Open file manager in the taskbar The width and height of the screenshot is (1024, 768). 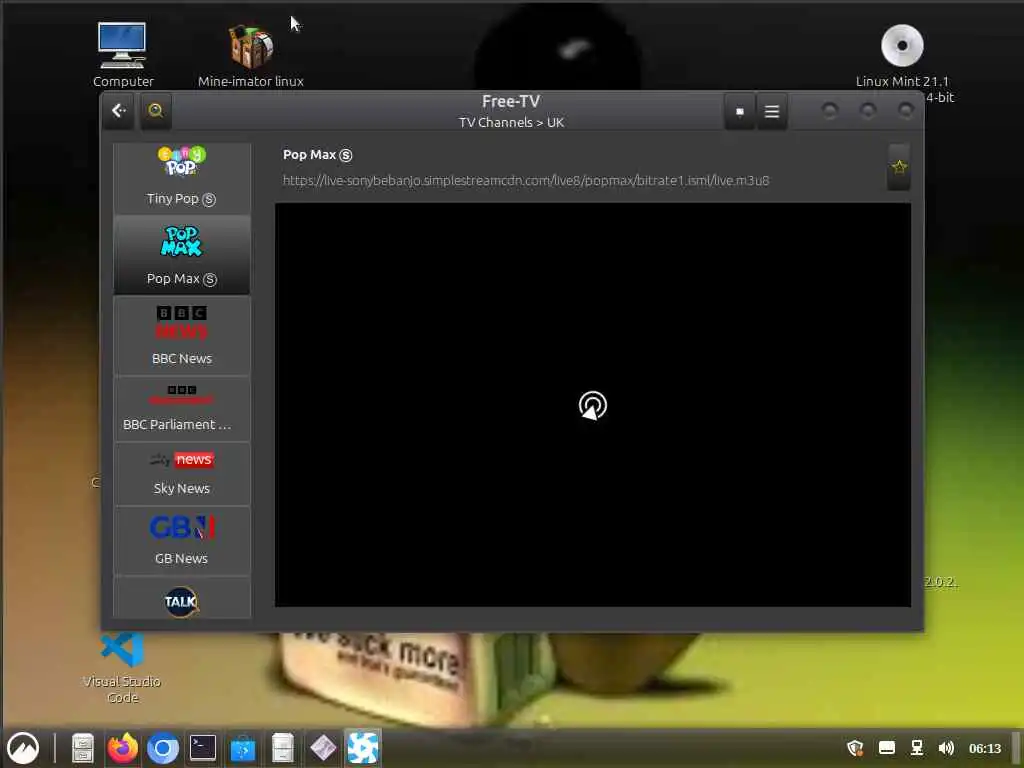tap(83, 748)
